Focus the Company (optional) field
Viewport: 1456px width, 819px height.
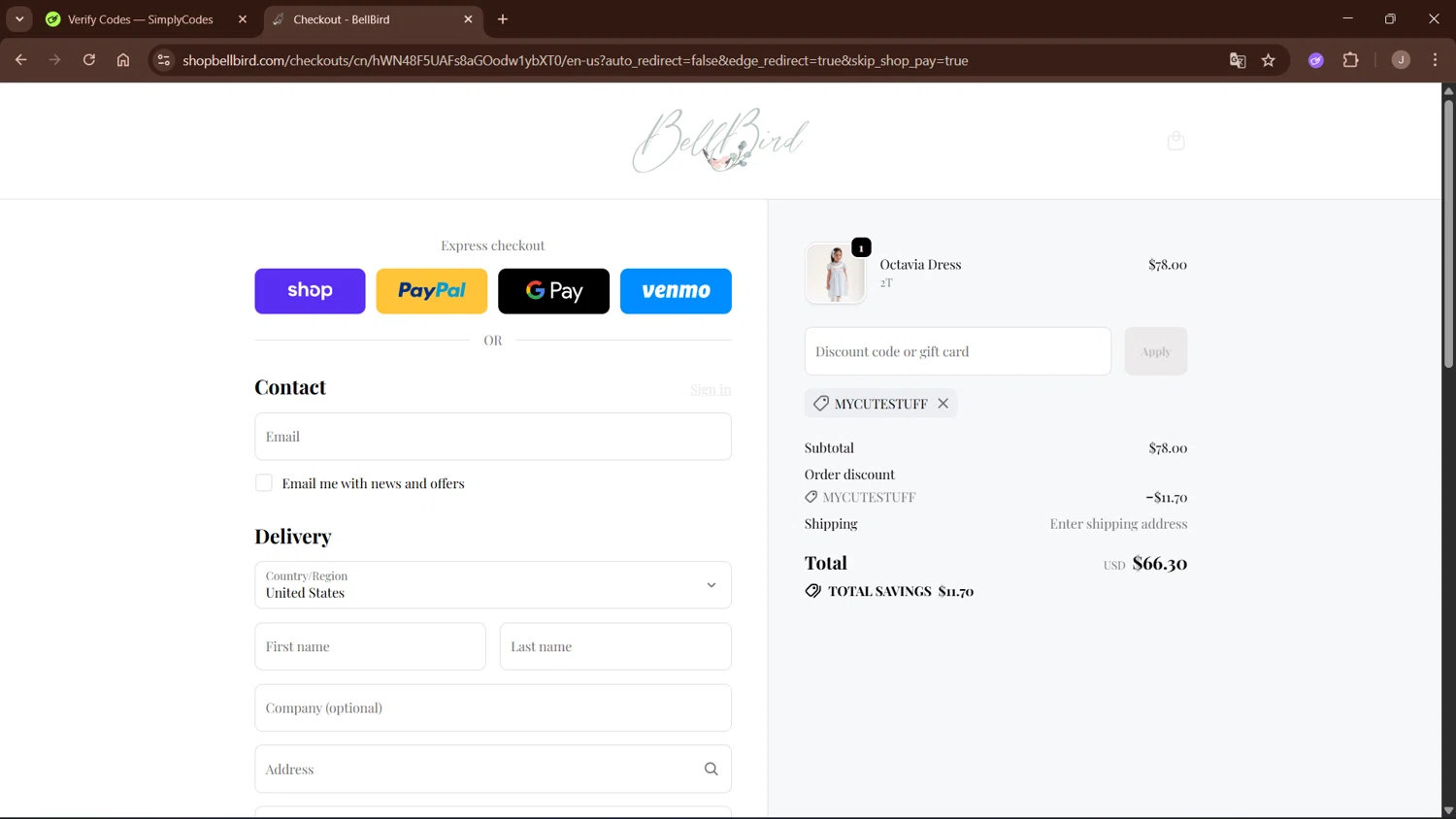493,708
